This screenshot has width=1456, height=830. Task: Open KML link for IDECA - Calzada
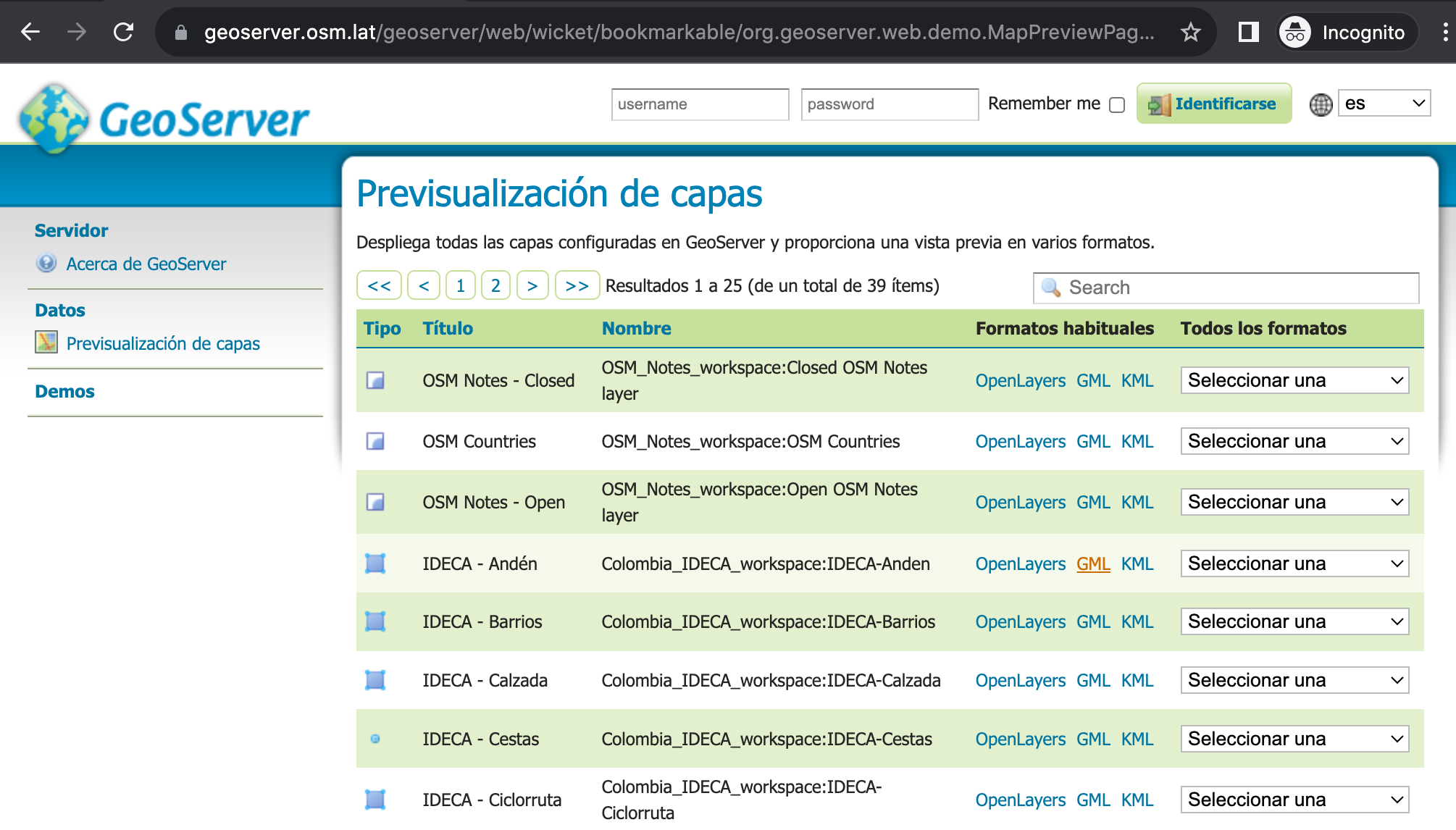click(x=1137, y=680)
